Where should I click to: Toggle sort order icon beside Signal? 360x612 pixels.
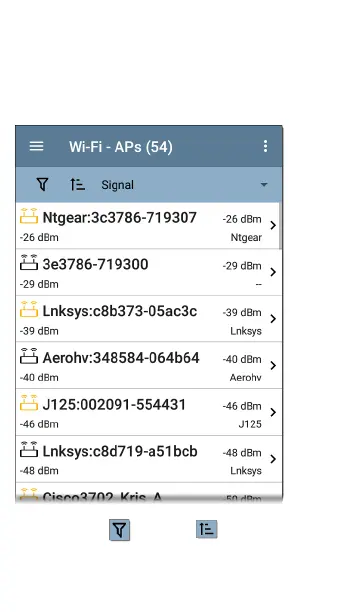click(77, 184)
